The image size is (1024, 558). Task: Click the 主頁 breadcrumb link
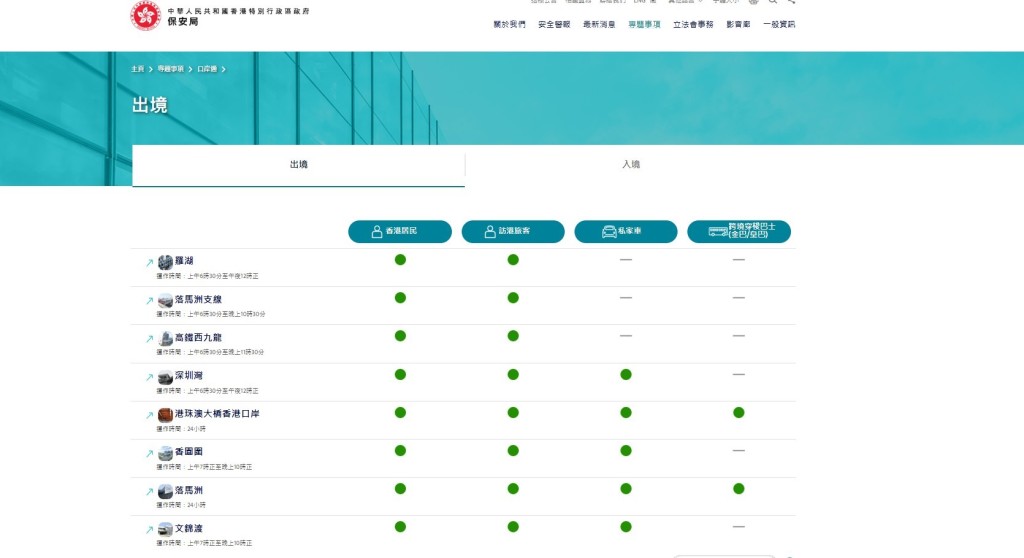click(137, 69)
